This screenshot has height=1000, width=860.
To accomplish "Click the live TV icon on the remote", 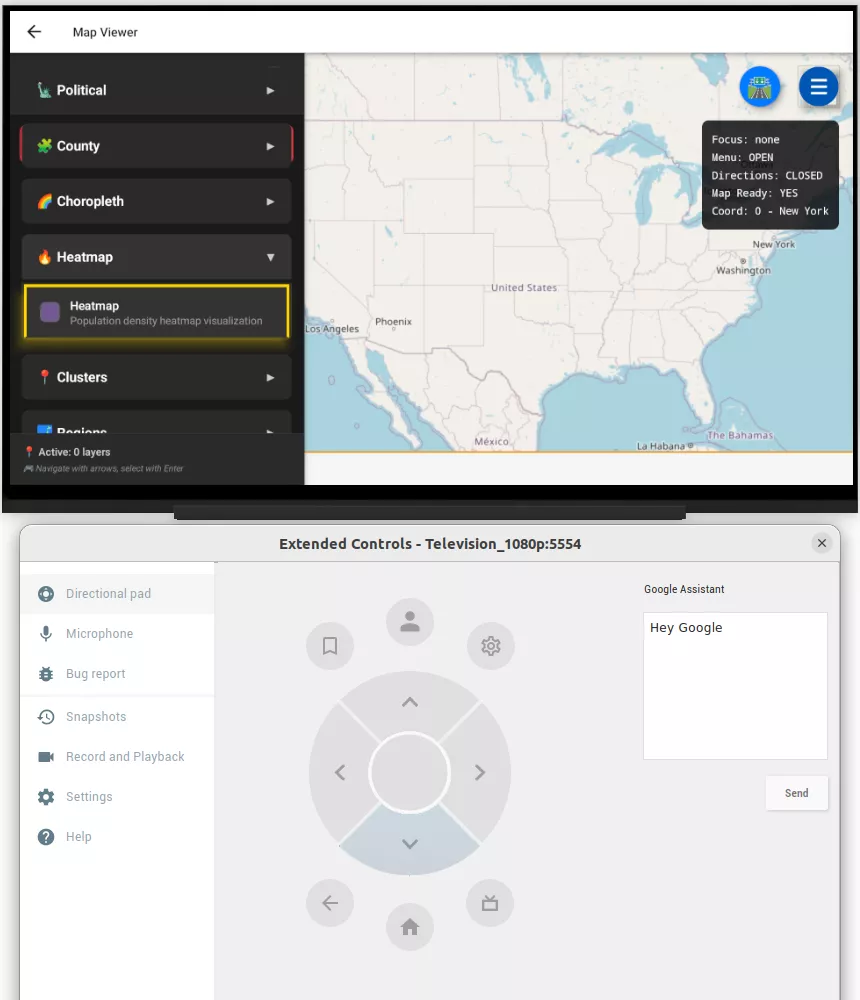I will [490, 902].
